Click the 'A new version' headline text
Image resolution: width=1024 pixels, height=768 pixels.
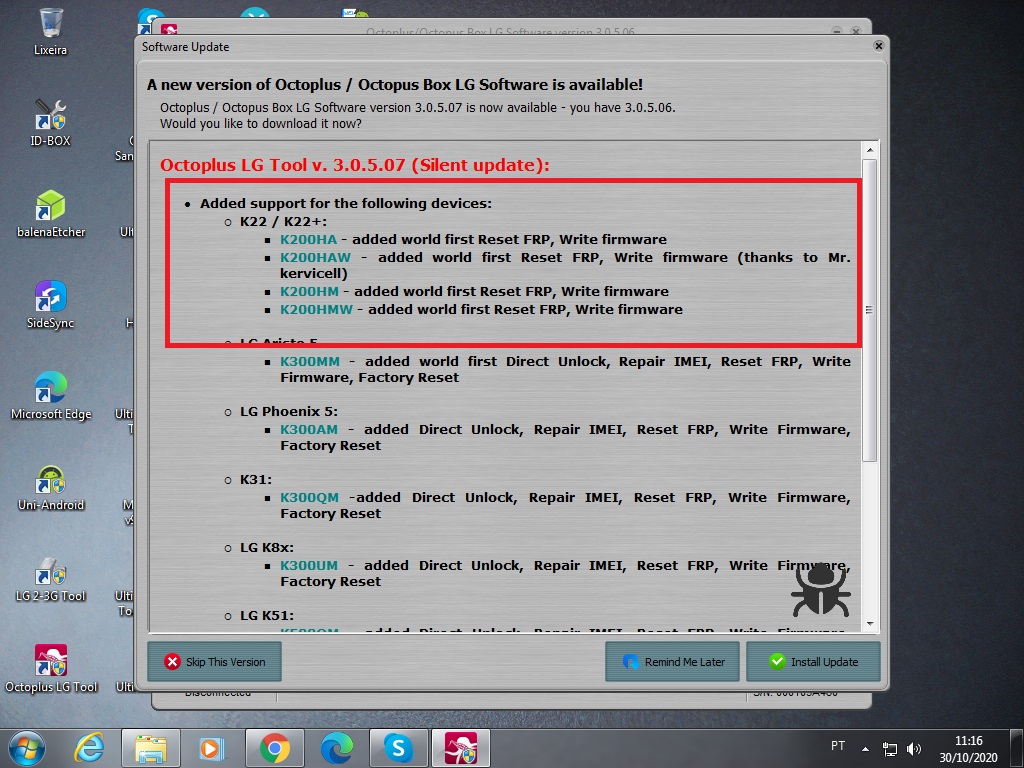[395, 85]
